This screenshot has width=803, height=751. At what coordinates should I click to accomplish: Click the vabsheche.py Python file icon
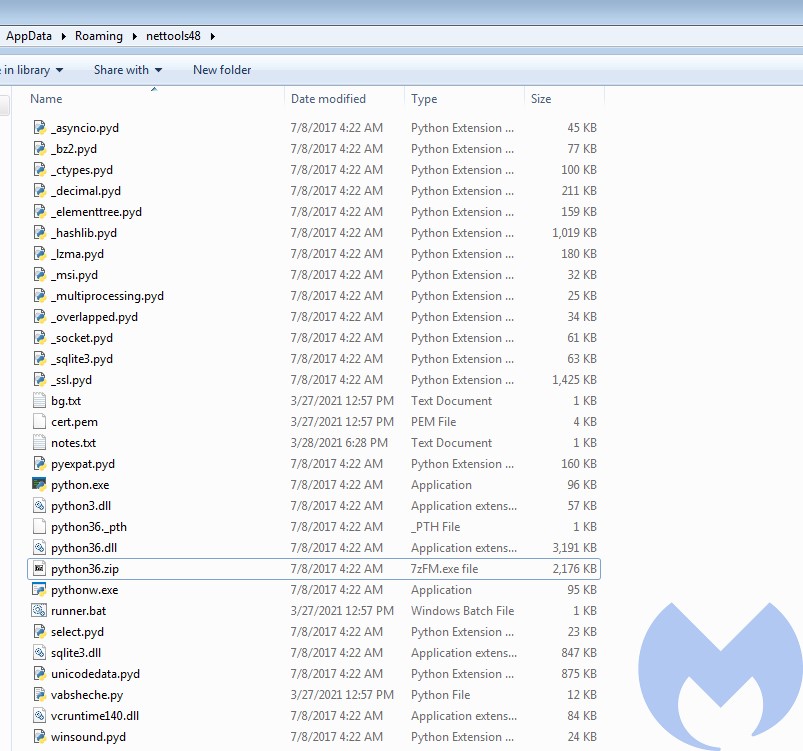pyautogui.click(x=39, y=694)
